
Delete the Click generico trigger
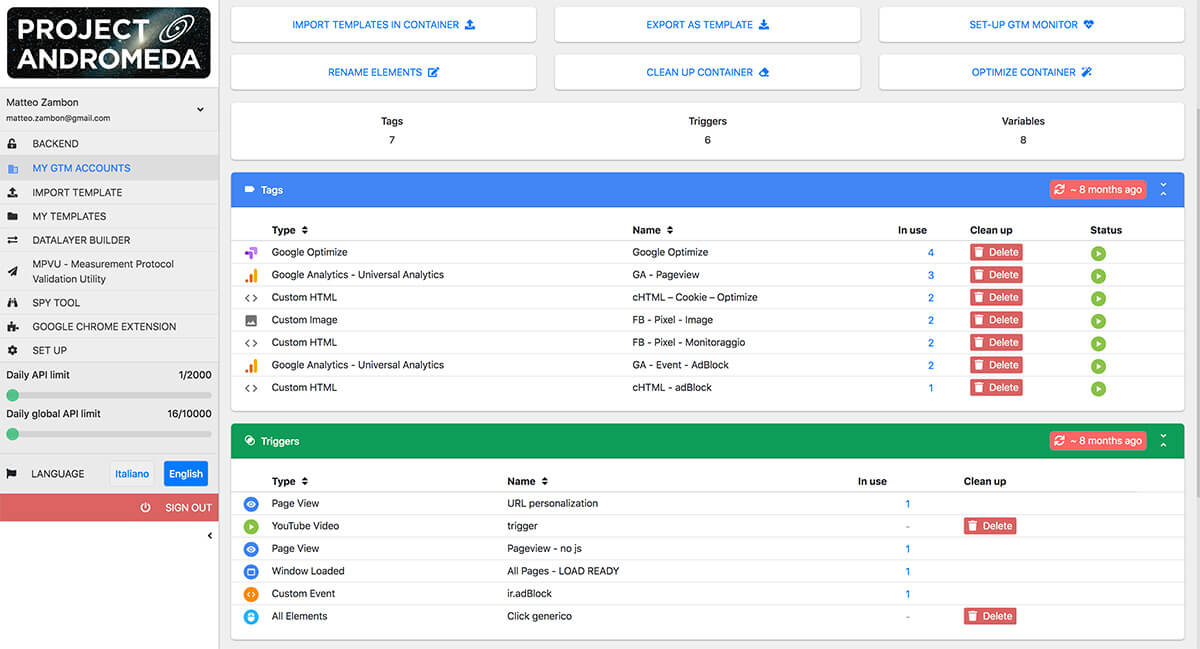pyautogui.click(x=990, y=616)
